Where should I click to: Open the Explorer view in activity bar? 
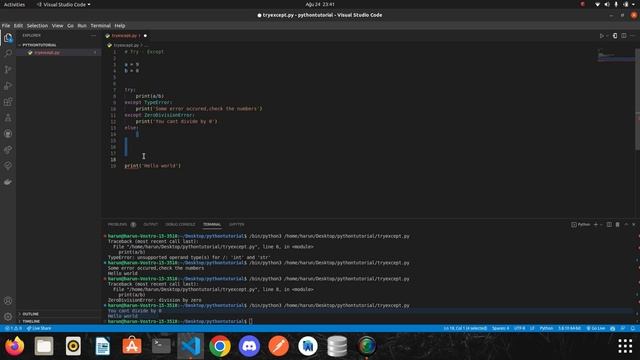[x=8, y=38]
